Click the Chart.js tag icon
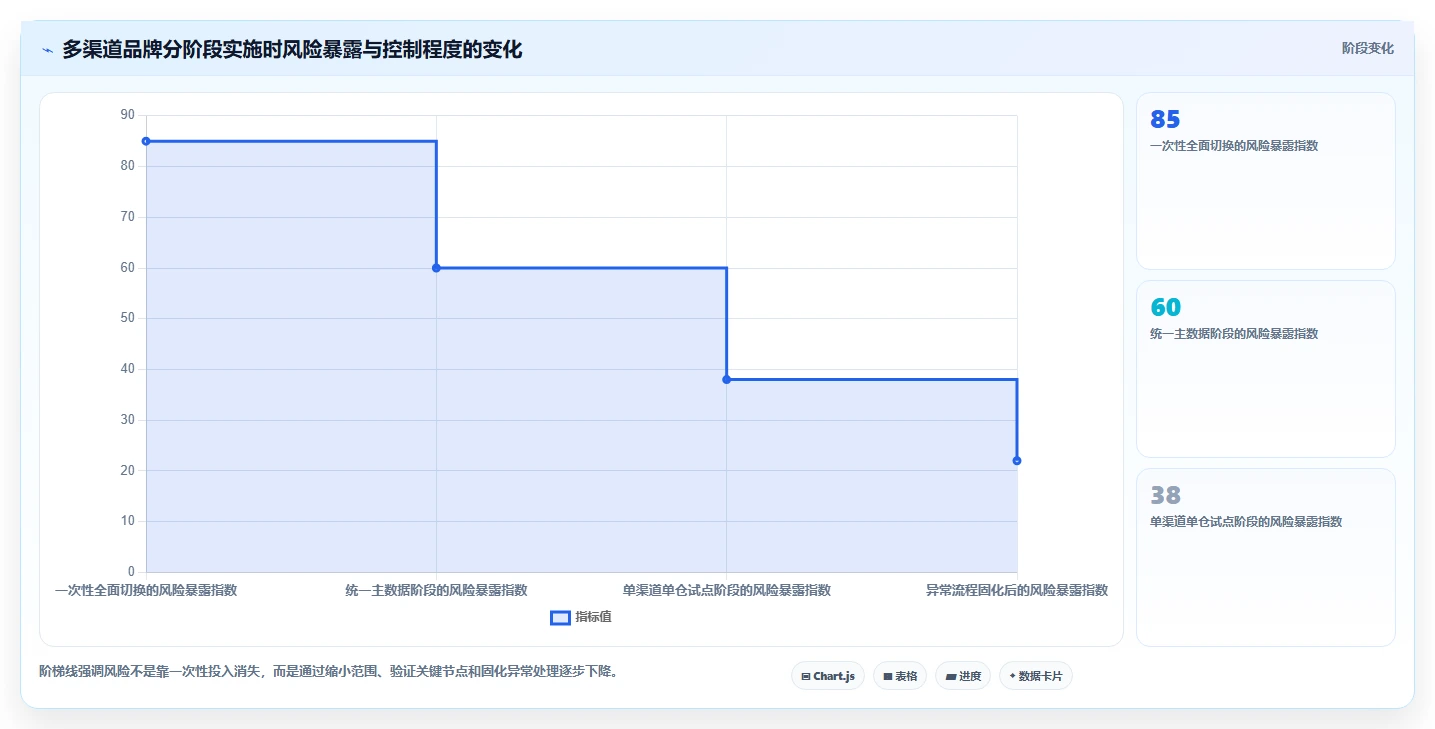The height and width of the screenshot is (729, 1435). coord(806,677)
